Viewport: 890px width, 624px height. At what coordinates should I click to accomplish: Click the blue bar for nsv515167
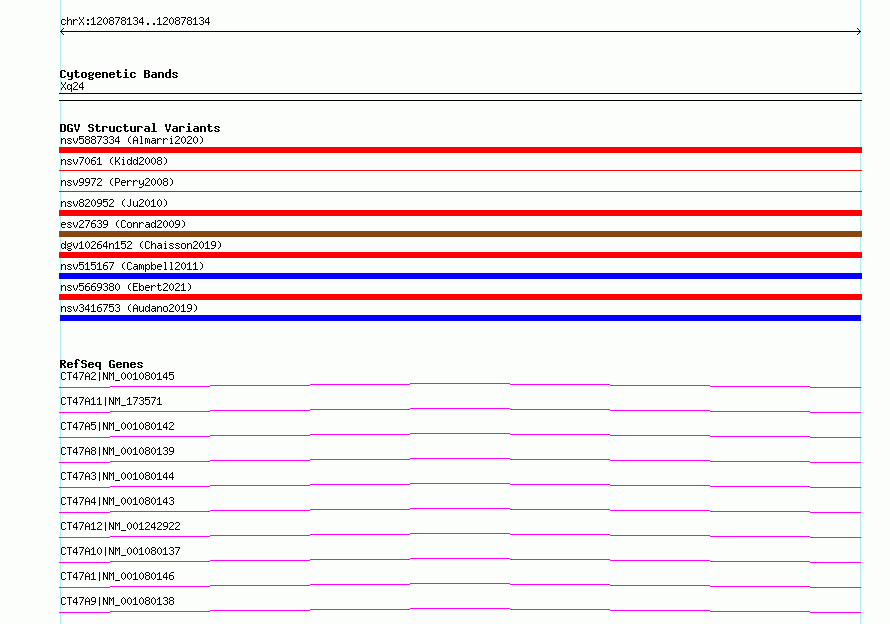pyautogui.click(x=460, y=276)
